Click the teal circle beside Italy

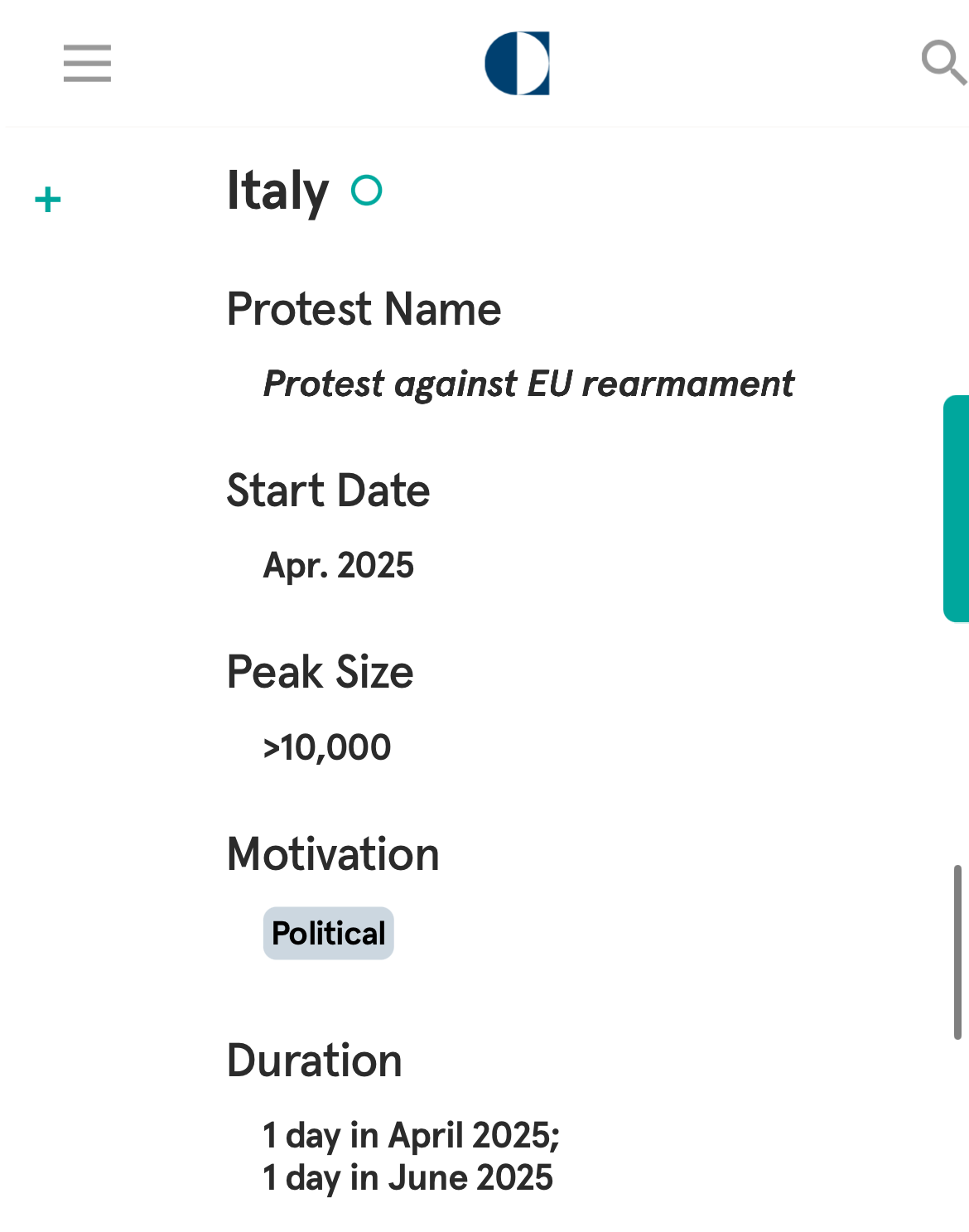366,191
